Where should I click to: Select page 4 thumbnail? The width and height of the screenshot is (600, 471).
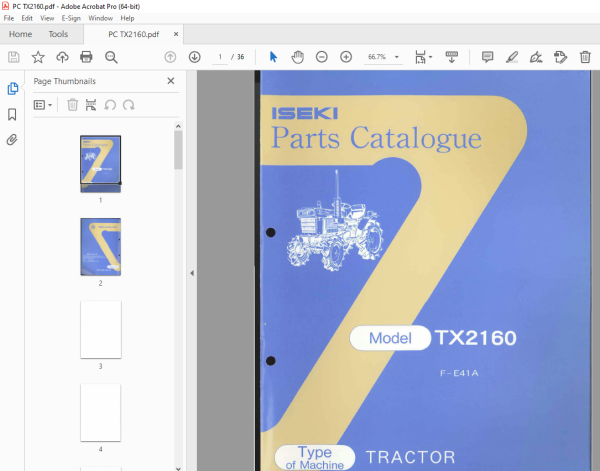pos(101,413)
